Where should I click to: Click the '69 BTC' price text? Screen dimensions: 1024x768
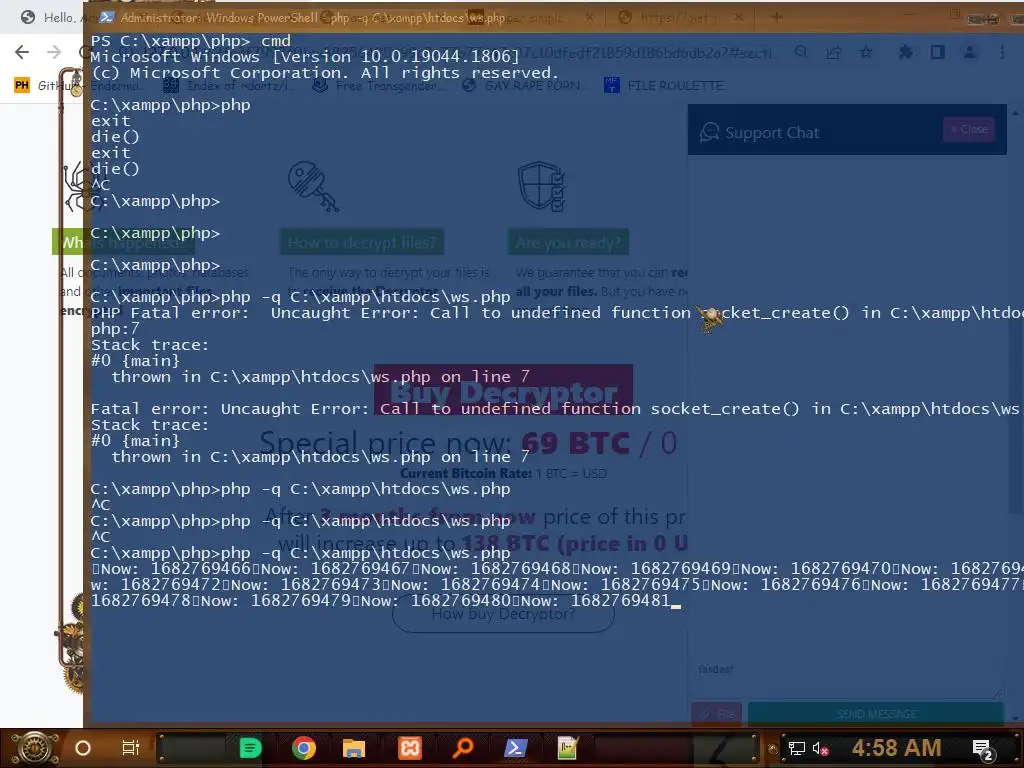click(x=575, y=442)
